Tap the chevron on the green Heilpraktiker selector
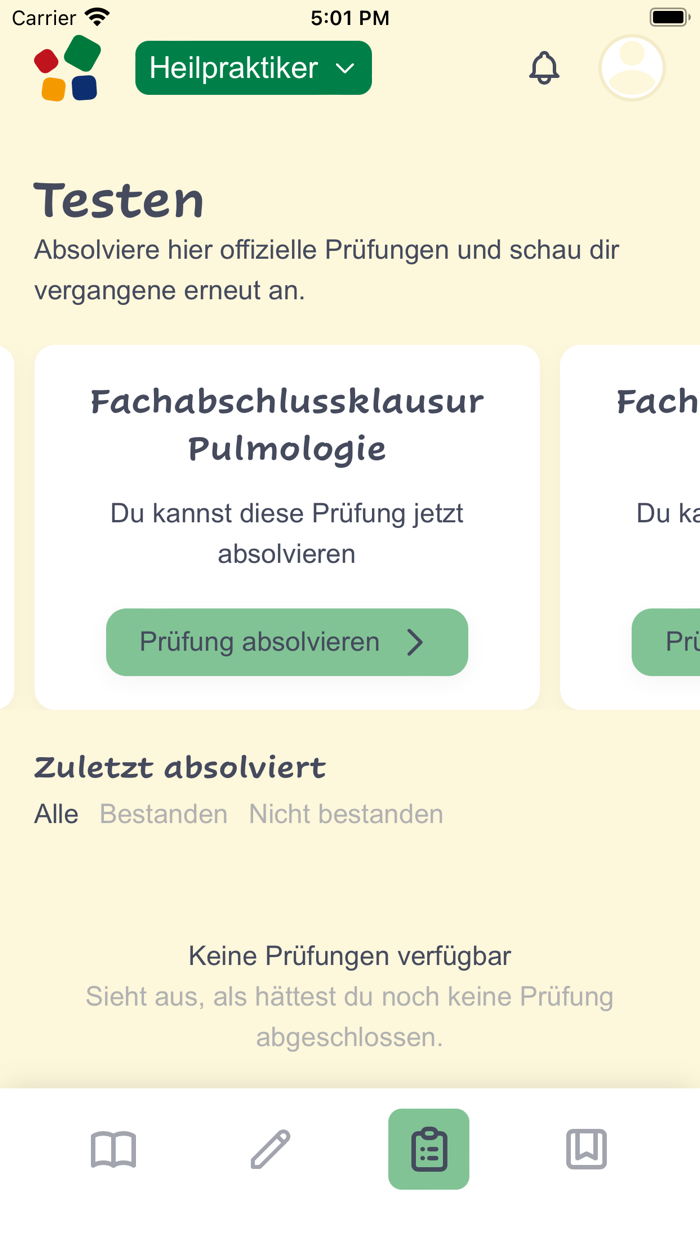Viewport: 700px width, 1244px height. point(345,69)
